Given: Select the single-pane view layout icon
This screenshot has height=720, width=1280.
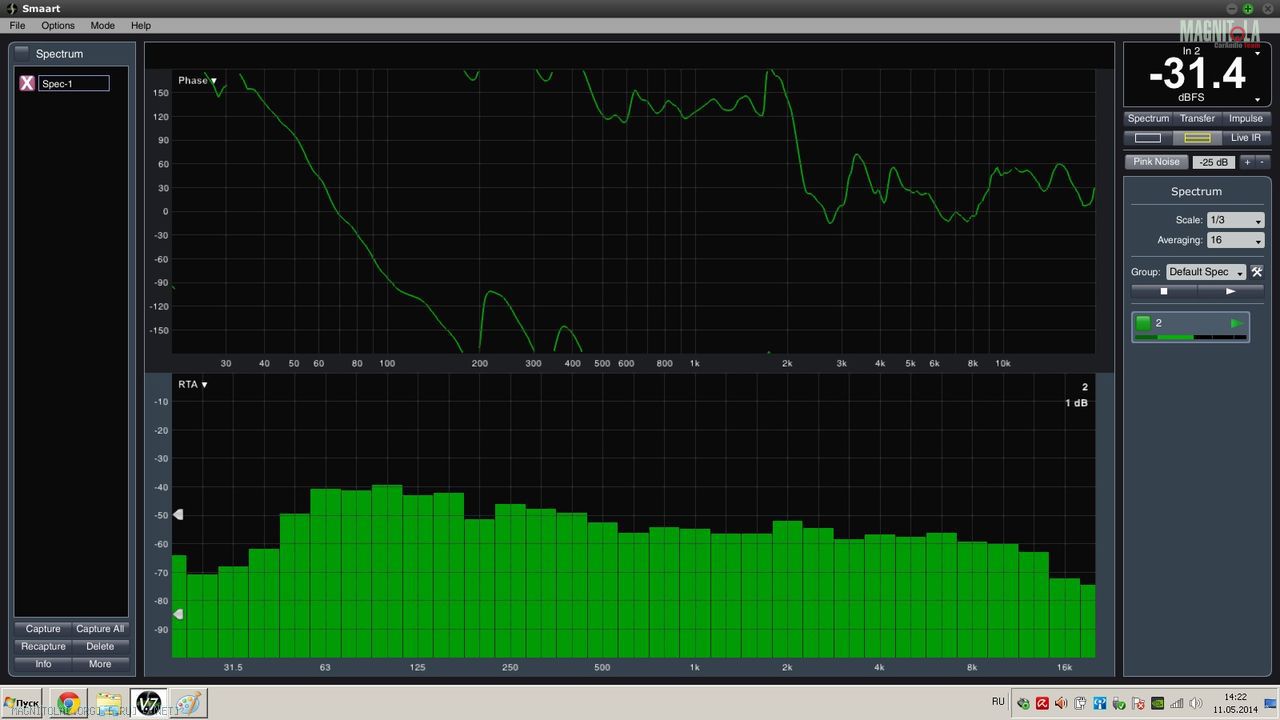Looking at the screenshot, I should [1148, 138].
